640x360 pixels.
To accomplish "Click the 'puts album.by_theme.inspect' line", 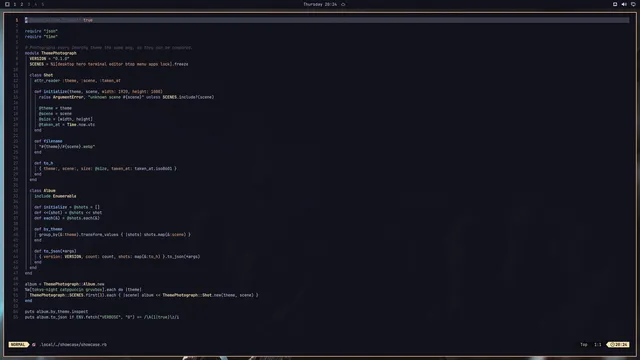I will (56, 311).
